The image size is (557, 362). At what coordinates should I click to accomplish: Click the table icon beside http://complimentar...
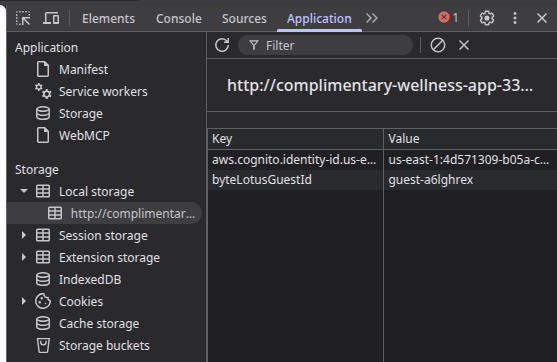pyautogui.click(x=55, y=214)
